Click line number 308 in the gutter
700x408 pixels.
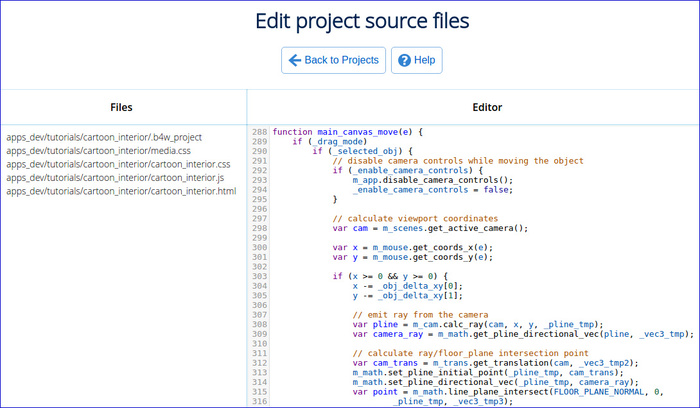click(259, 324)
